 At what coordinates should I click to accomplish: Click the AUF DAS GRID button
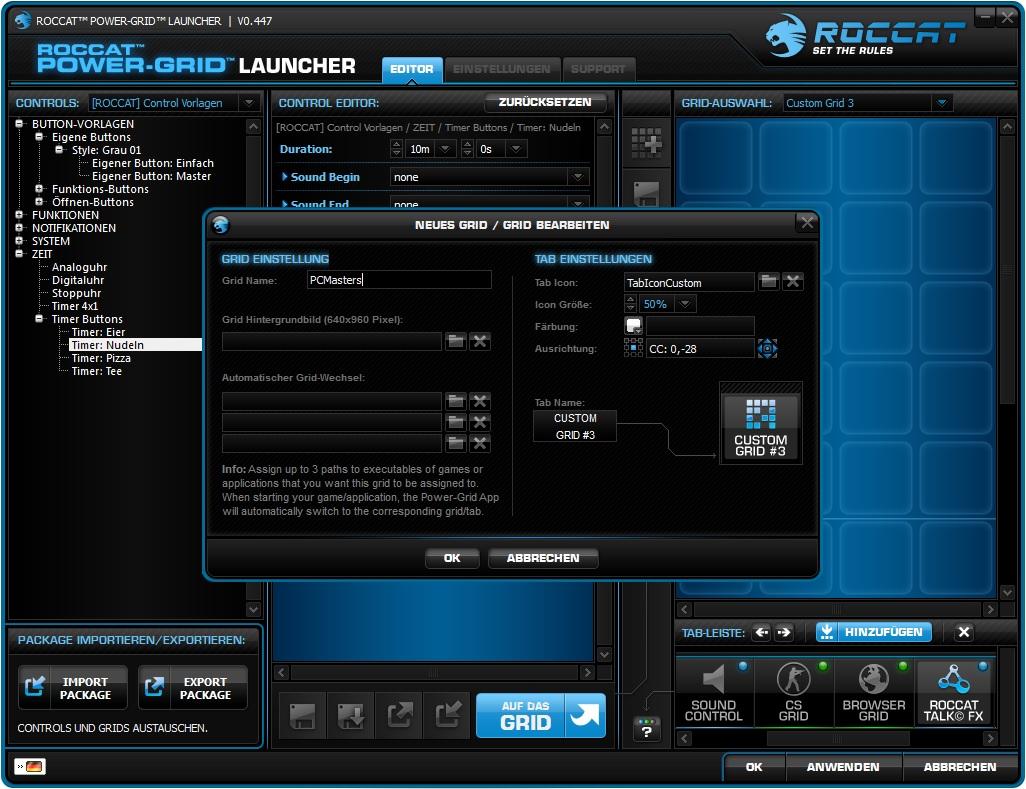click(540, 716)
